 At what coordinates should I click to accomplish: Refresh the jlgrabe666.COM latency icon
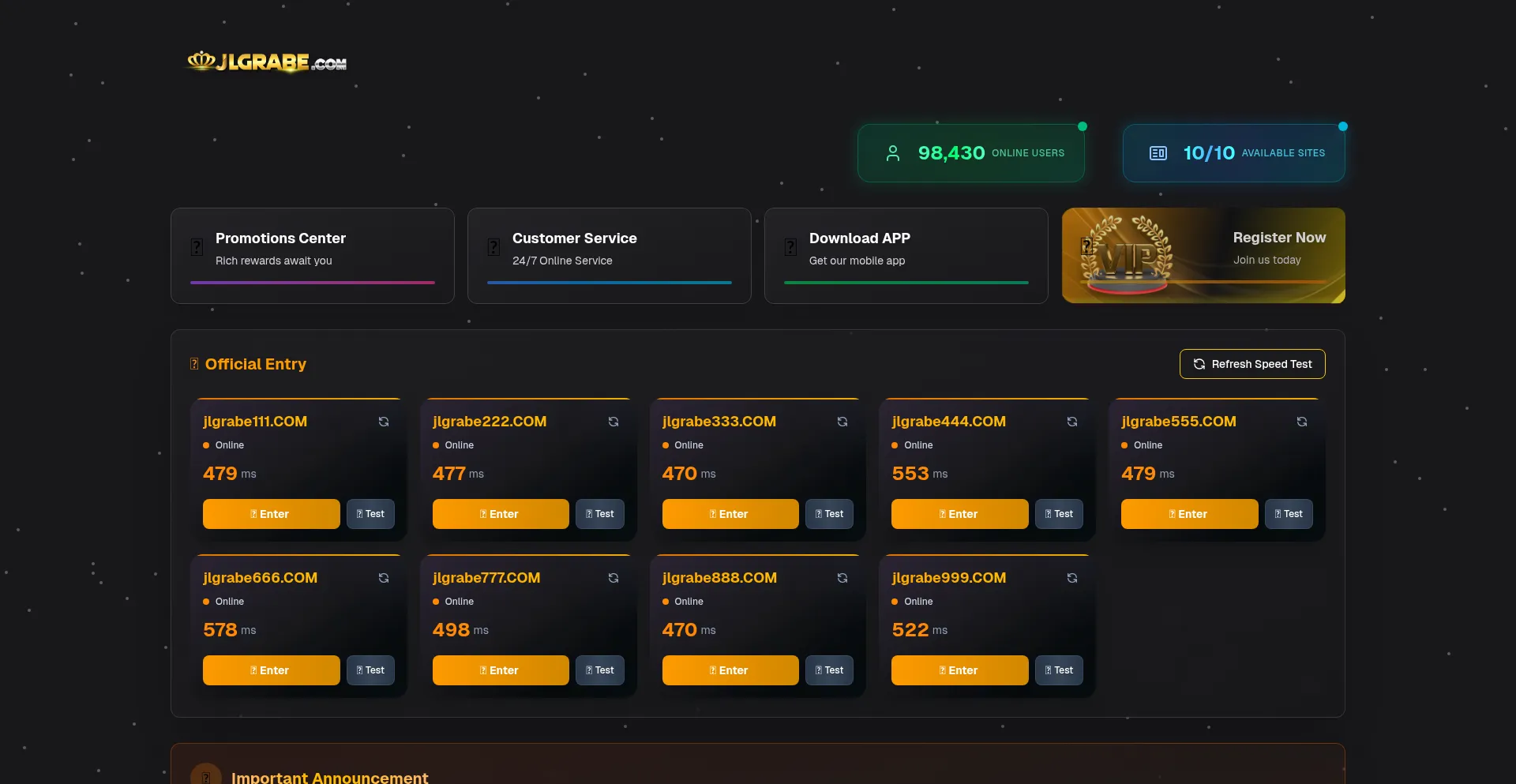(x=384, y=578)
